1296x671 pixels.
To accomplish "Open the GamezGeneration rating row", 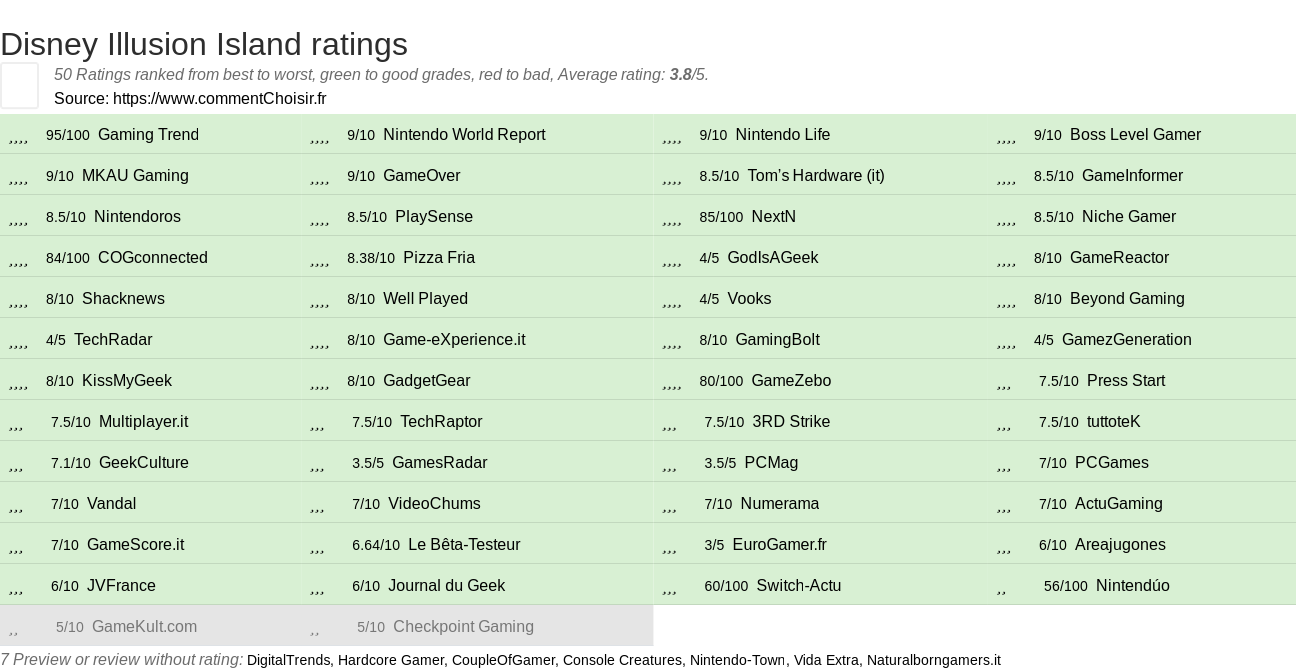I will (1127, 340).
